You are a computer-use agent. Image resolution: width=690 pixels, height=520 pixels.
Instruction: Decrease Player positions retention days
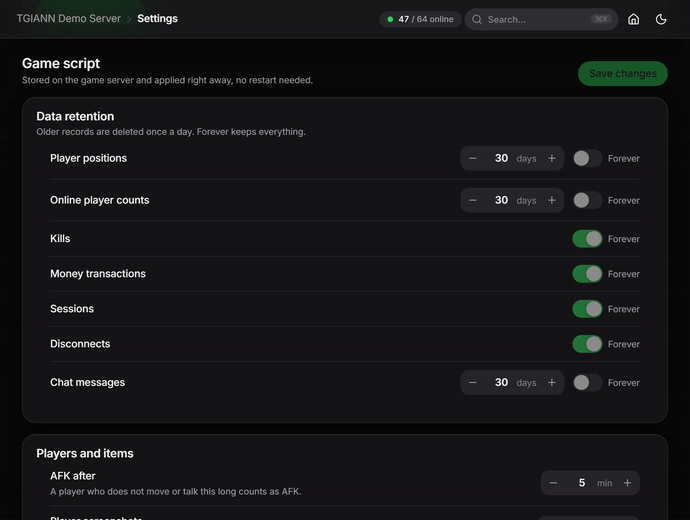click(x=473, y=158)
